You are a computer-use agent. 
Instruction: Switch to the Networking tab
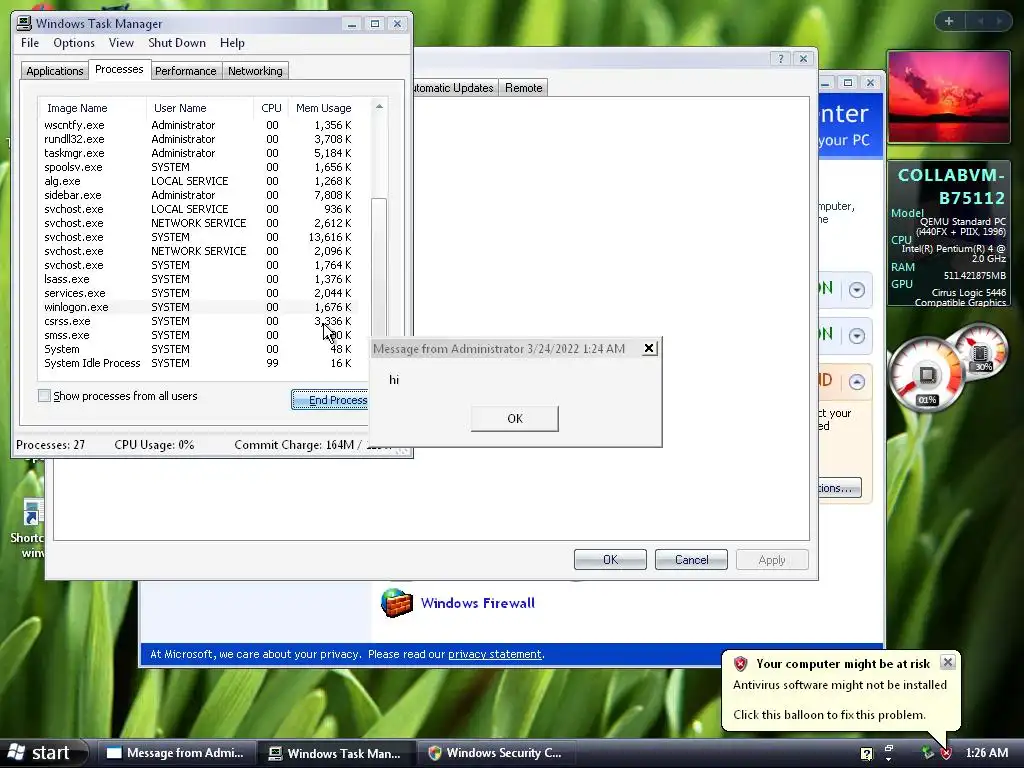(255, 71)
